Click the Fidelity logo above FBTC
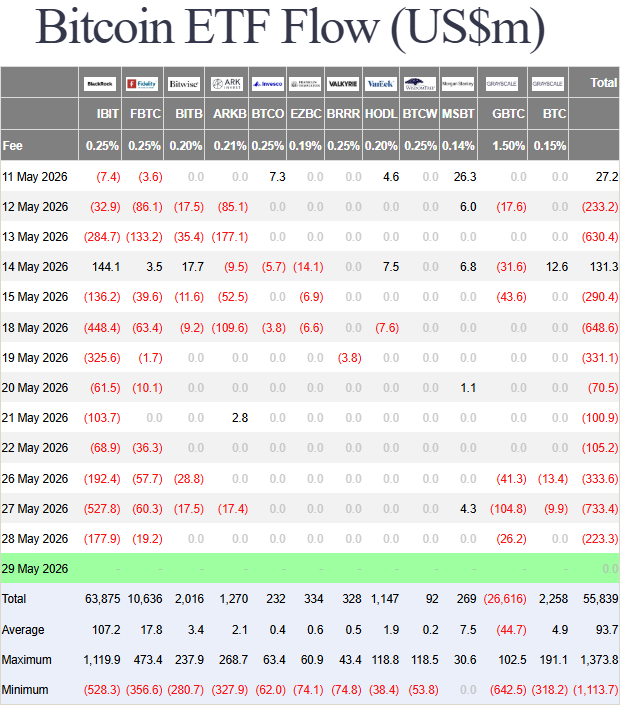Image resolution: width=621 pixels, height=707 pixels. (x=142, y=84)
